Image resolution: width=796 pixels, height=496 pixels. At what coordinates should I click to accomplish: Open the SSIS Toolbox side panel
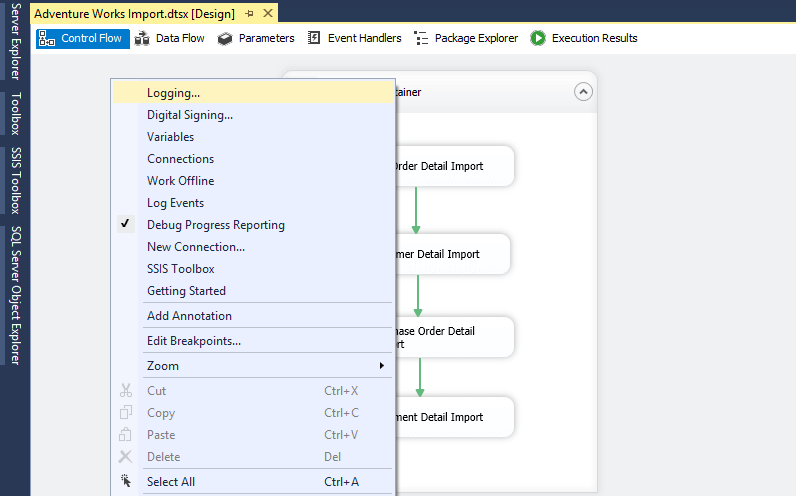point(15,180)
